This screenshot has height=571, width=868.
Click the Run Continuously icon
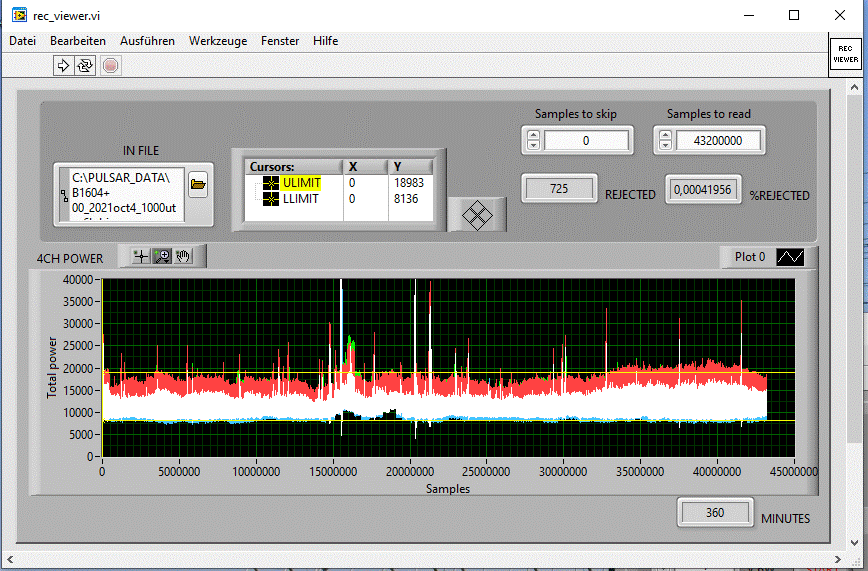pyautogui.click(x=85, y=66)
